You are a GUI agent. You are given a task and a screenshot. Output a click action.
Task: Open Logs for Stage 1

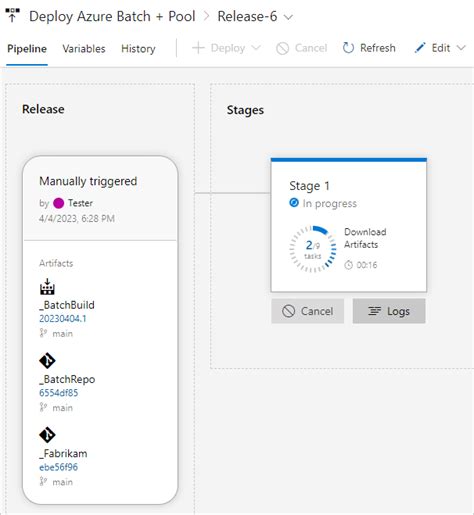tap(389, 311)
